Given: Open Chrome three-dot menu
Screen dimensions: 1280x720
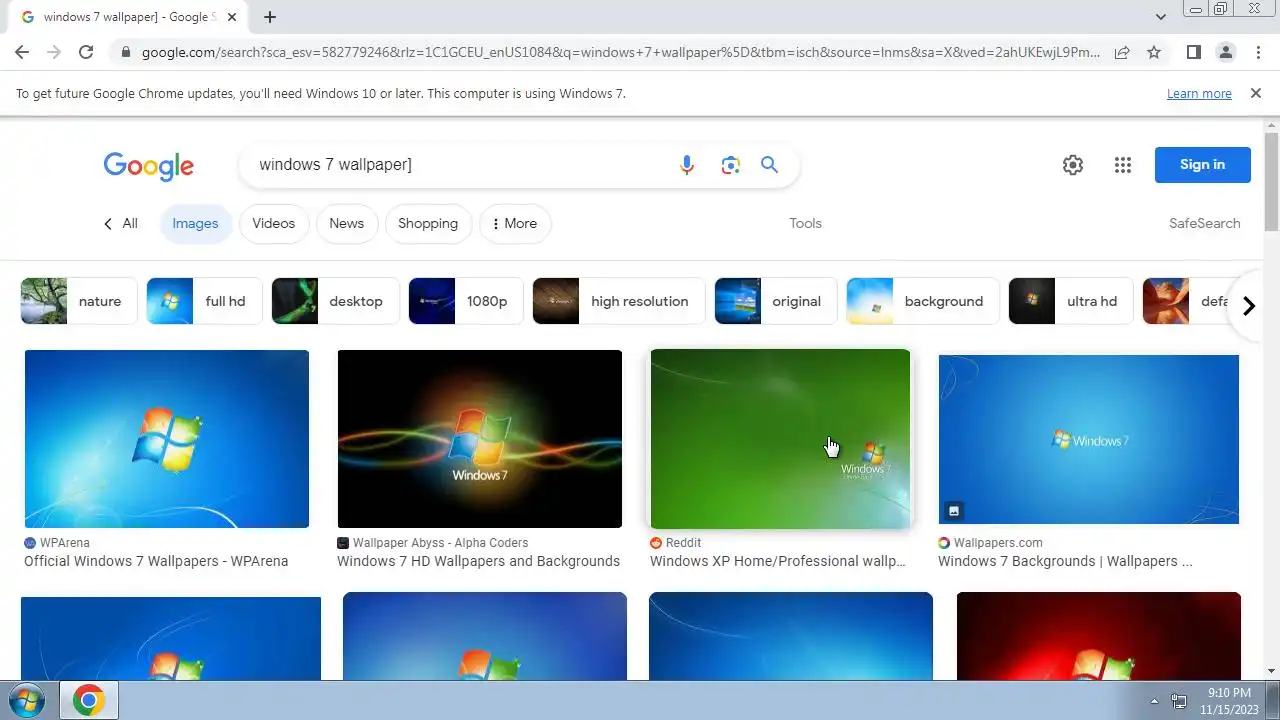Looking at the screenshot, I should pyautogui.click(x=1258, y=52).
